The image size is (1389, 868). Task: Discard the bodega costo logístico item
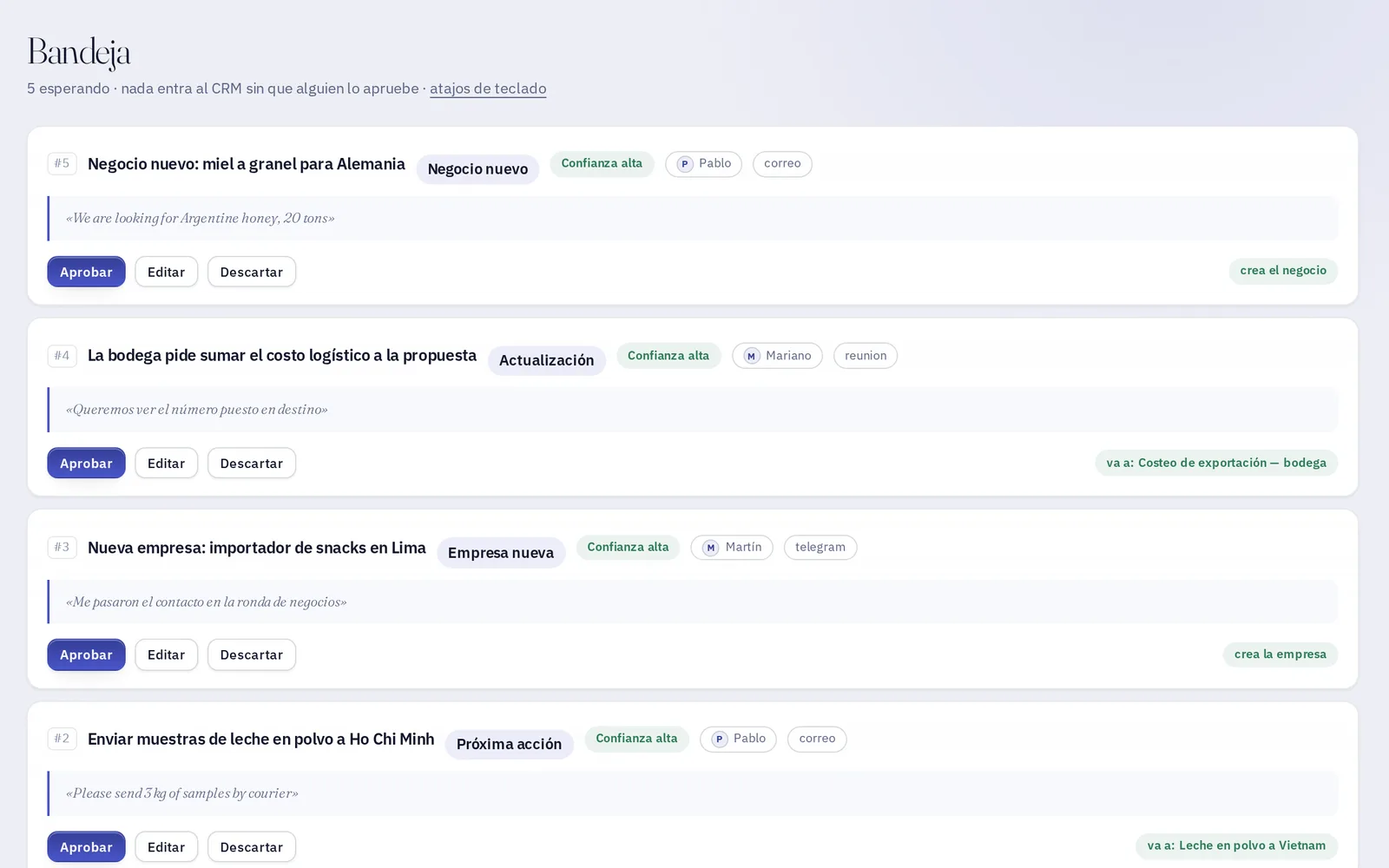pos(252,464)
